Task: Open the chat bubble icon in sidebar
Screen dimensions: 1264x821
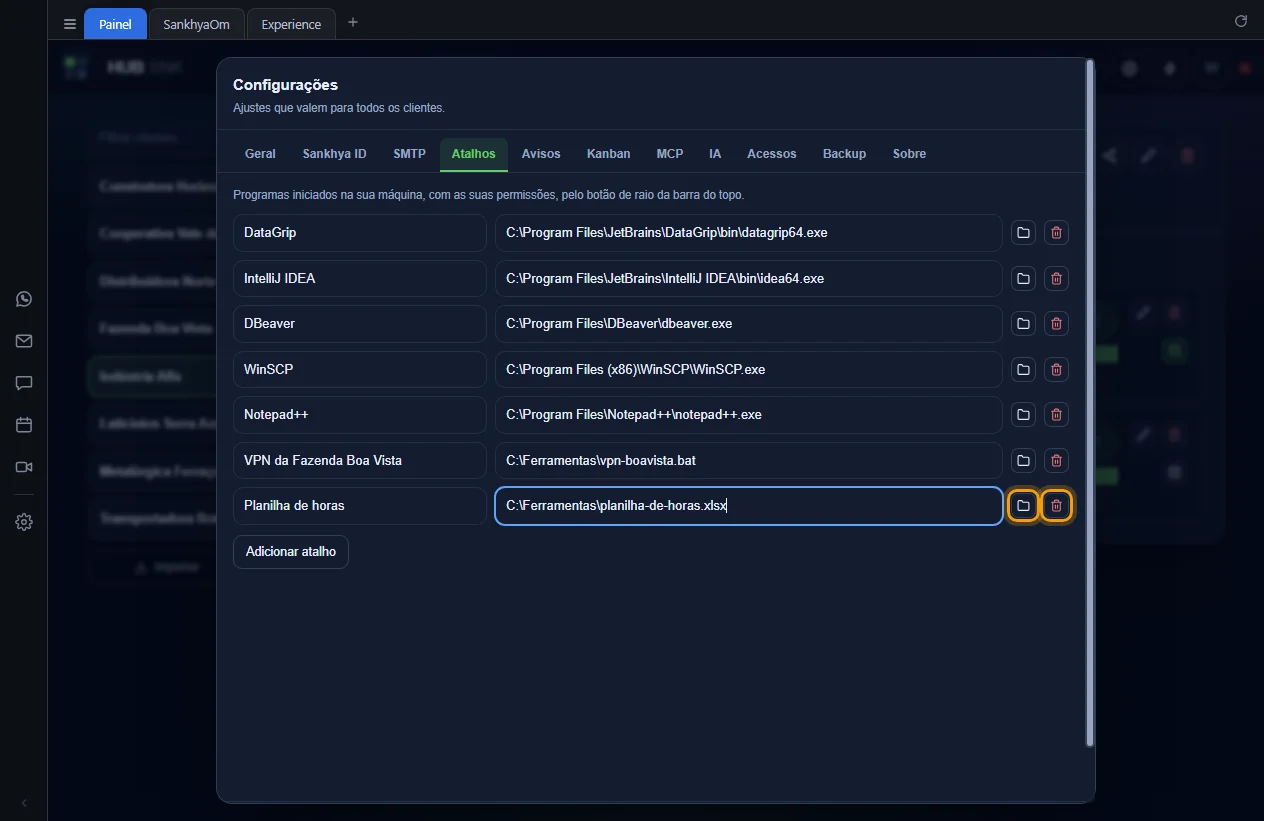Action: pyautogui.click(x=24, y=383)
